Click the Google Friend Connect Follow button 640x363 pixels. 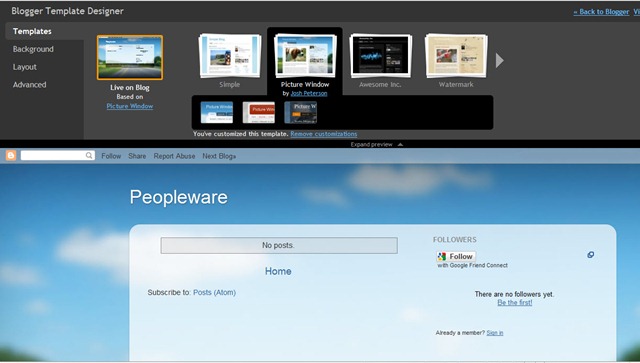click(x=456, y=256)
